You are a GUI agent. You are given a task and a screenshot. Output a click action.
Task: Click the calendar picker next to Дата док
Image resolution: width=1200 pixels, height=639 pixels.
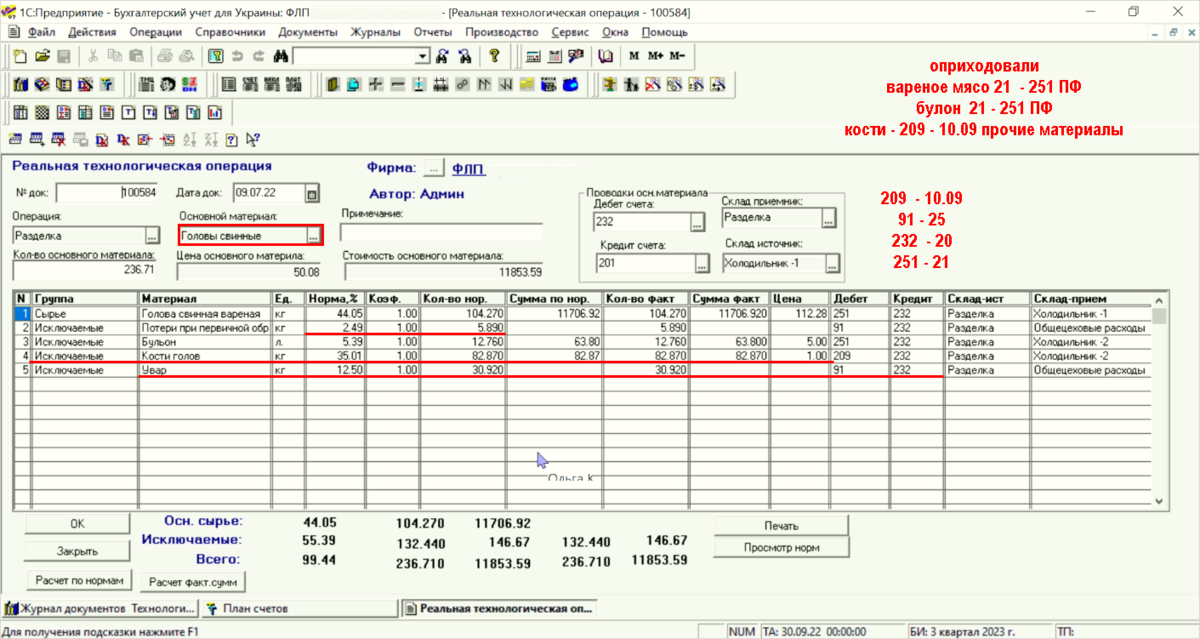pos(312,193)
